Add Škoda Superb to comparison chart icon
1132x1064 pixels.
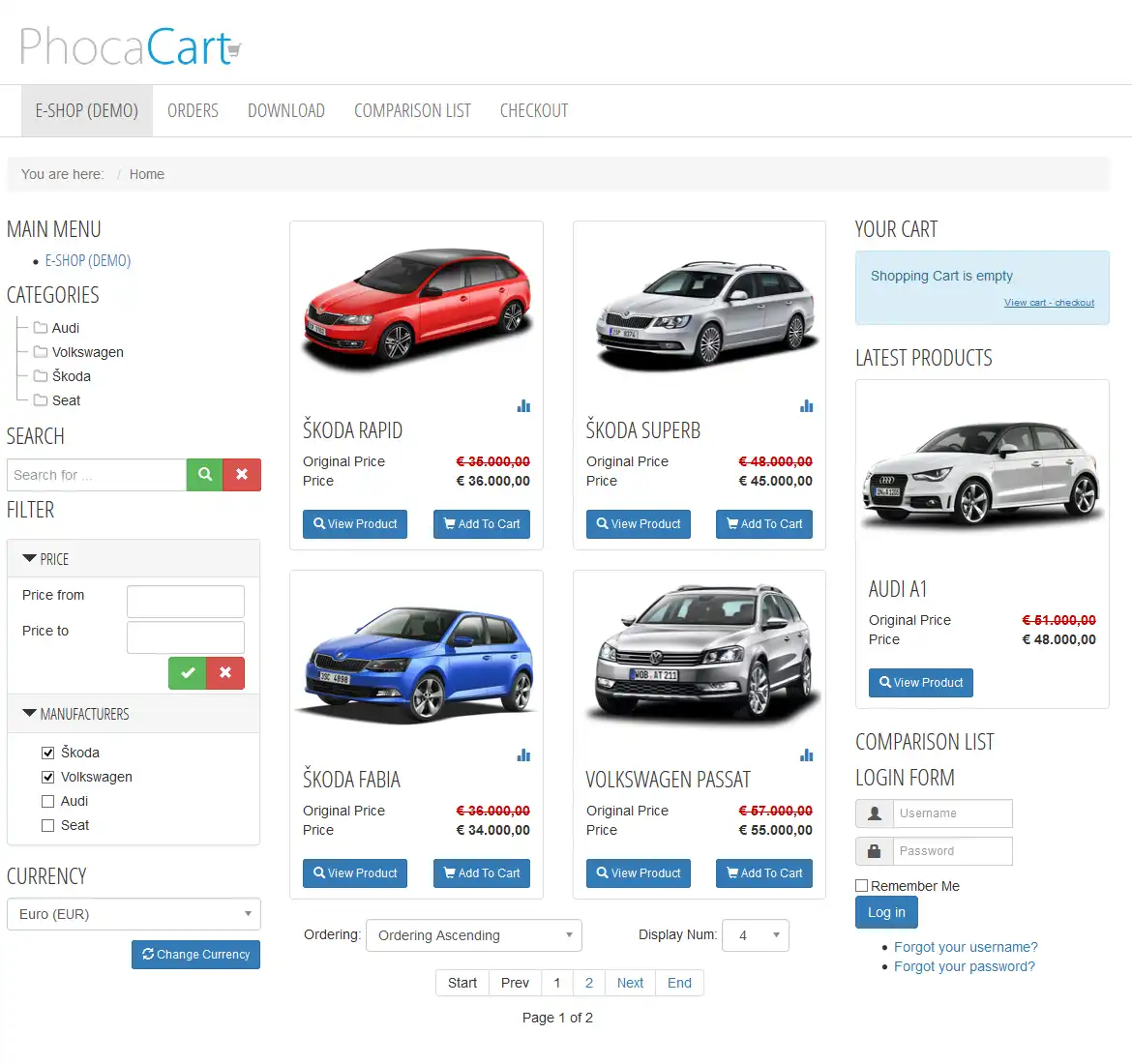point(806,406)
